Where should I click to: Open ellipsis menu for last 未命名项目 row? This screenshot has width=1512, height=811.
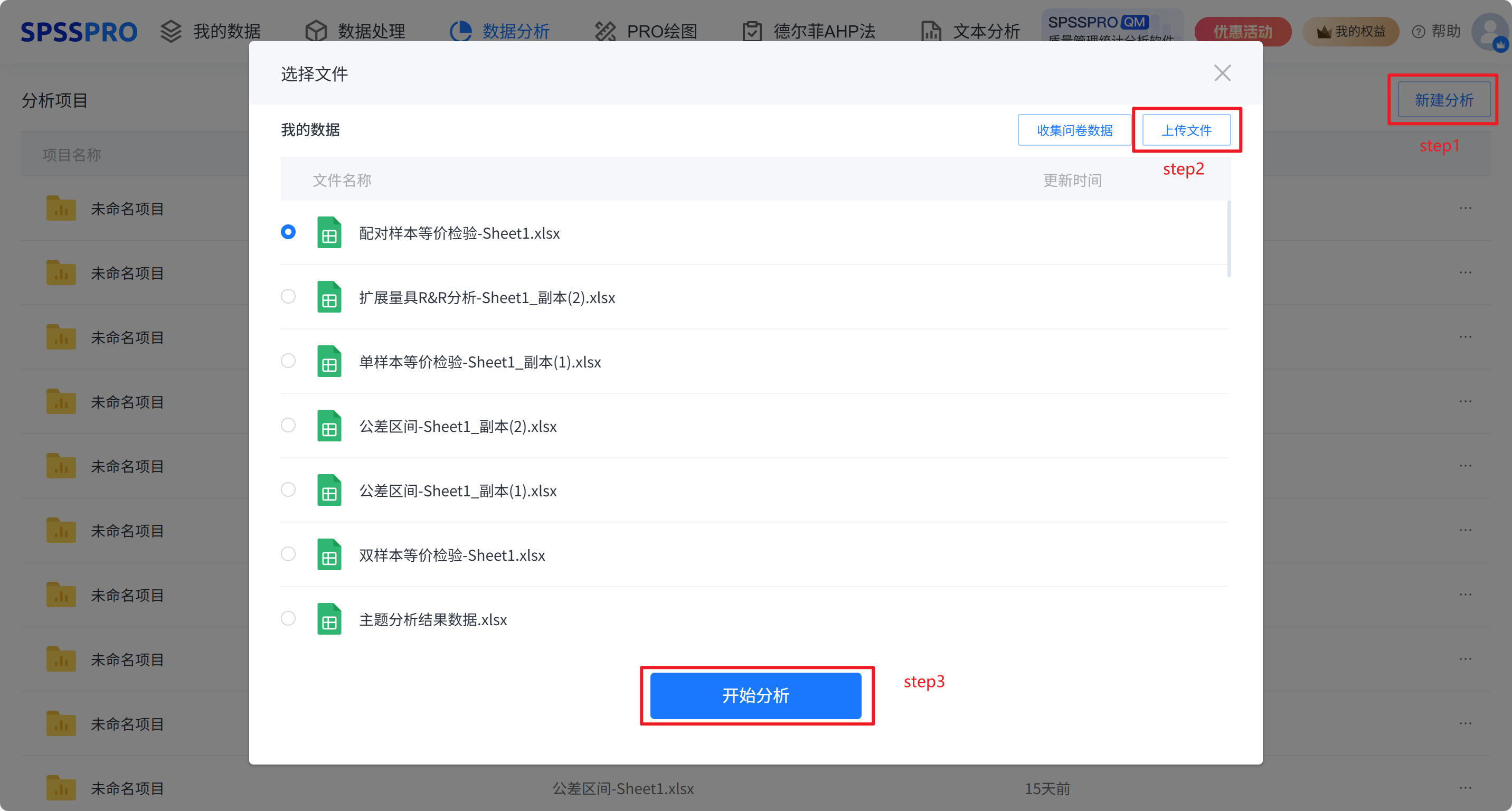pos(1465,788)
